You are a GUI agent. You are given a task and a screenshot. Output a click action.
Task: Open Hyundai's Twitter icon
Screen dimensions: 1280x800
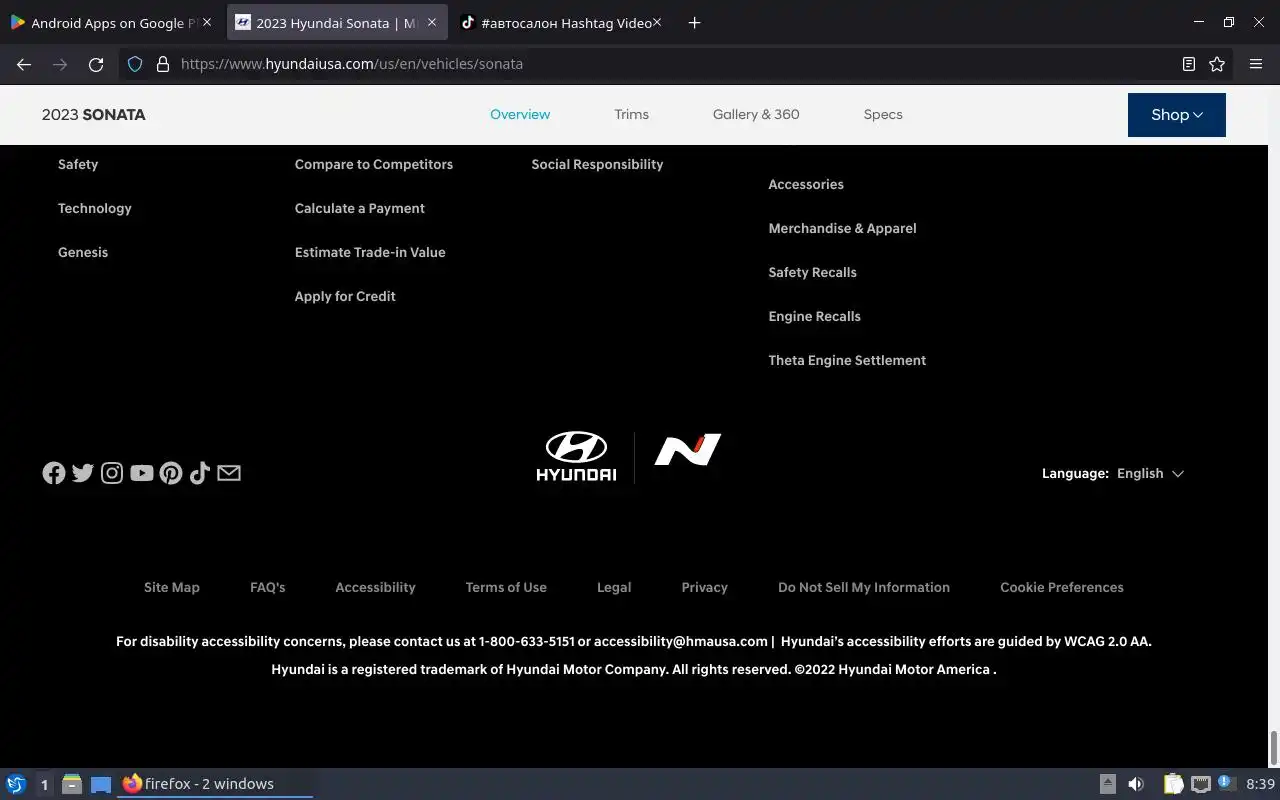pos(83,473)
